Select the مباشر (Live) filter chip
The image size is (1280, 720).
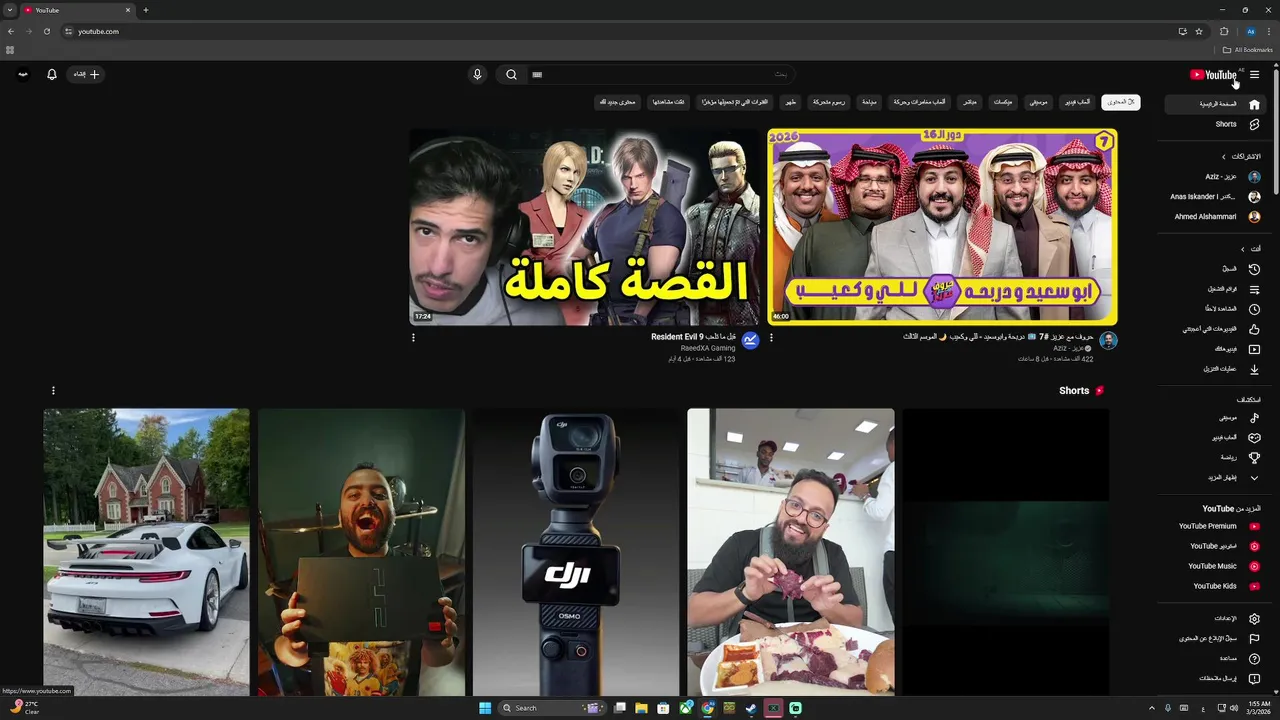click(x=969, y=102)
